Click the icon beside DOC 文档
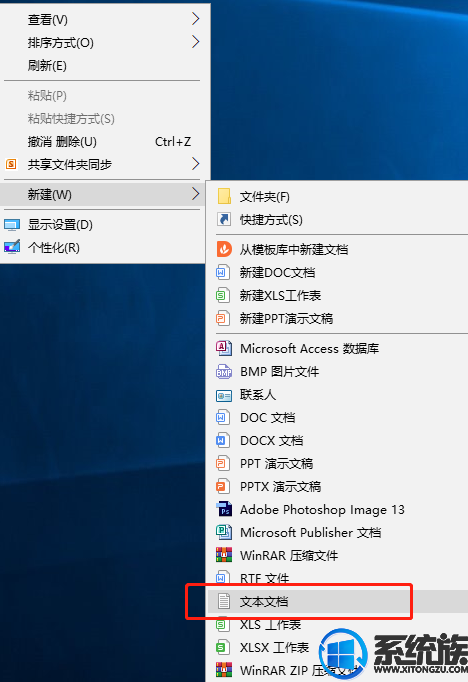This screenshot has height=682, width=468. point(222,418)
